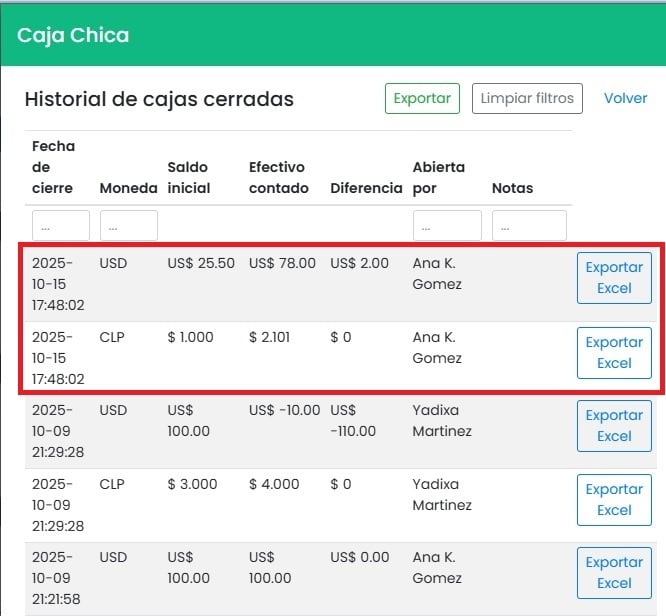Image resolution: width=666 pixels, height=616 pixels.
Task: Click into the Notas filter input
Action: (x=529, y=226)
